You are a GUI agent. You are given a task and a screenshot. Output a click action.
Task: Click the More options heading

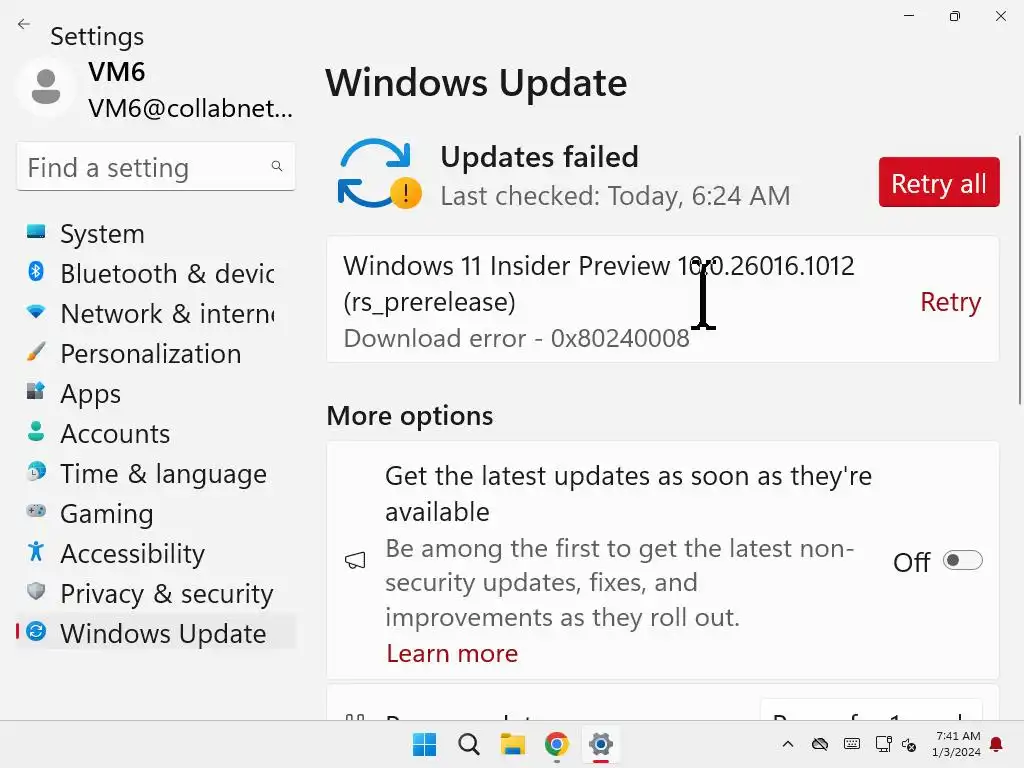[x=409, y=415]
